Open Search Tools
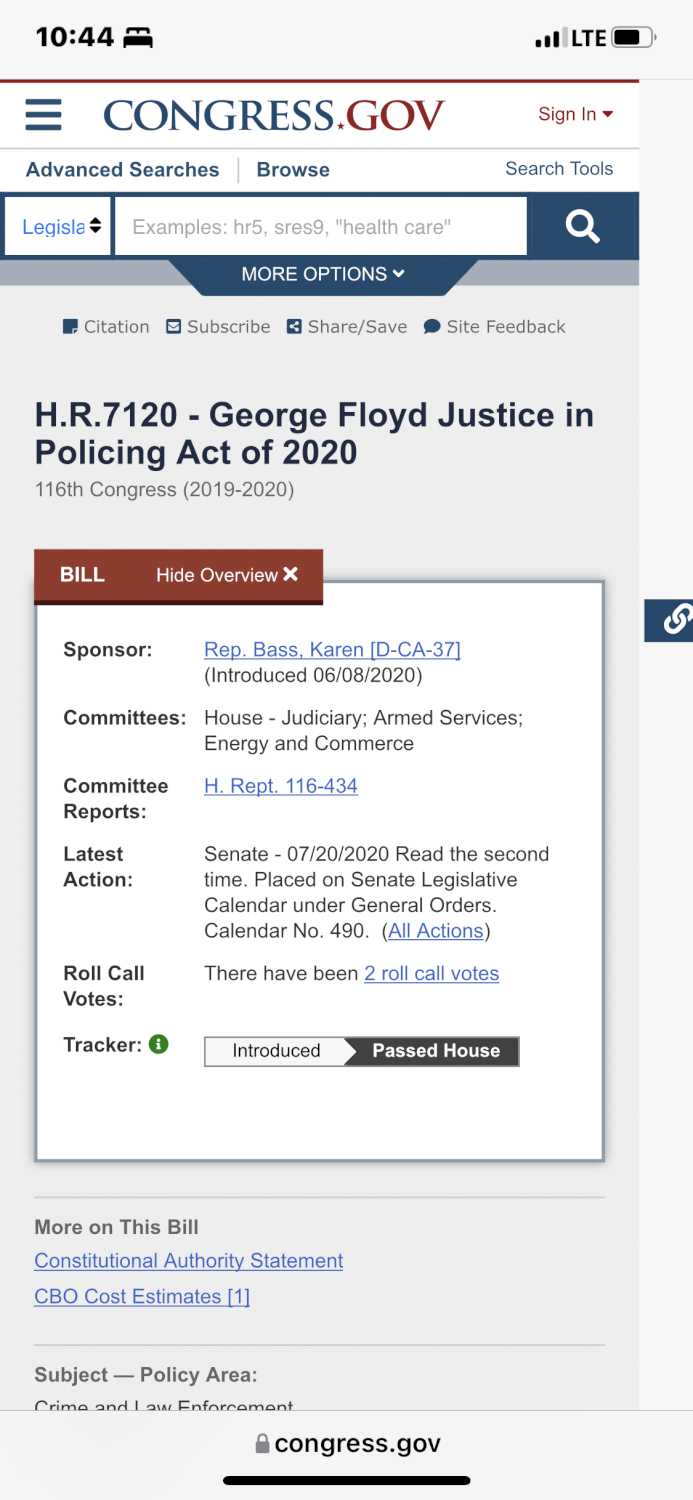The height and width of the screenshot is (1500, 693). [559, 169]
